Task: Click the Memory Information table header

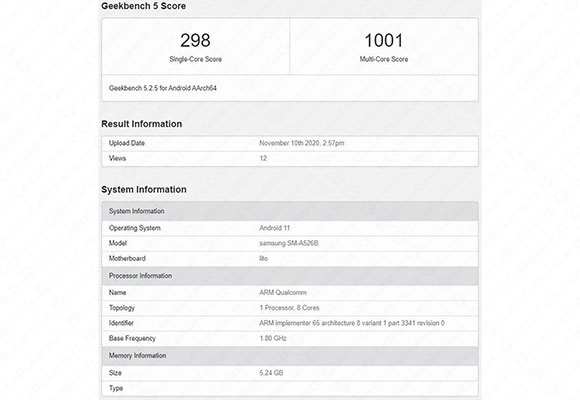Action: pyautogui.click(x=290, y=356)
